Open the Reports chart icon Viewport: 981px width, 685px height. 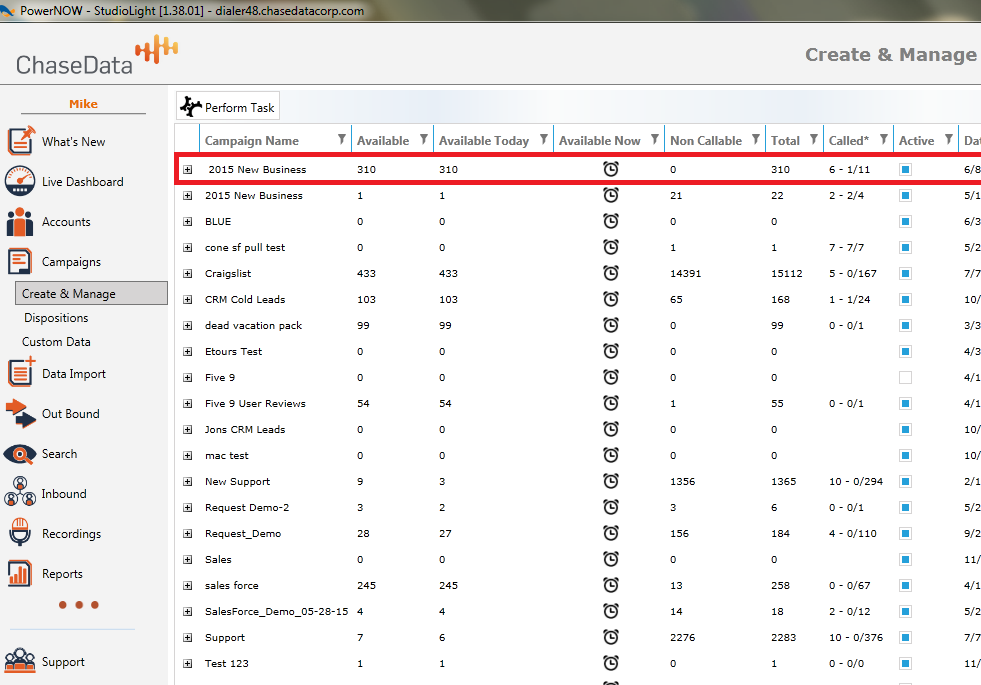coord(21,574)
